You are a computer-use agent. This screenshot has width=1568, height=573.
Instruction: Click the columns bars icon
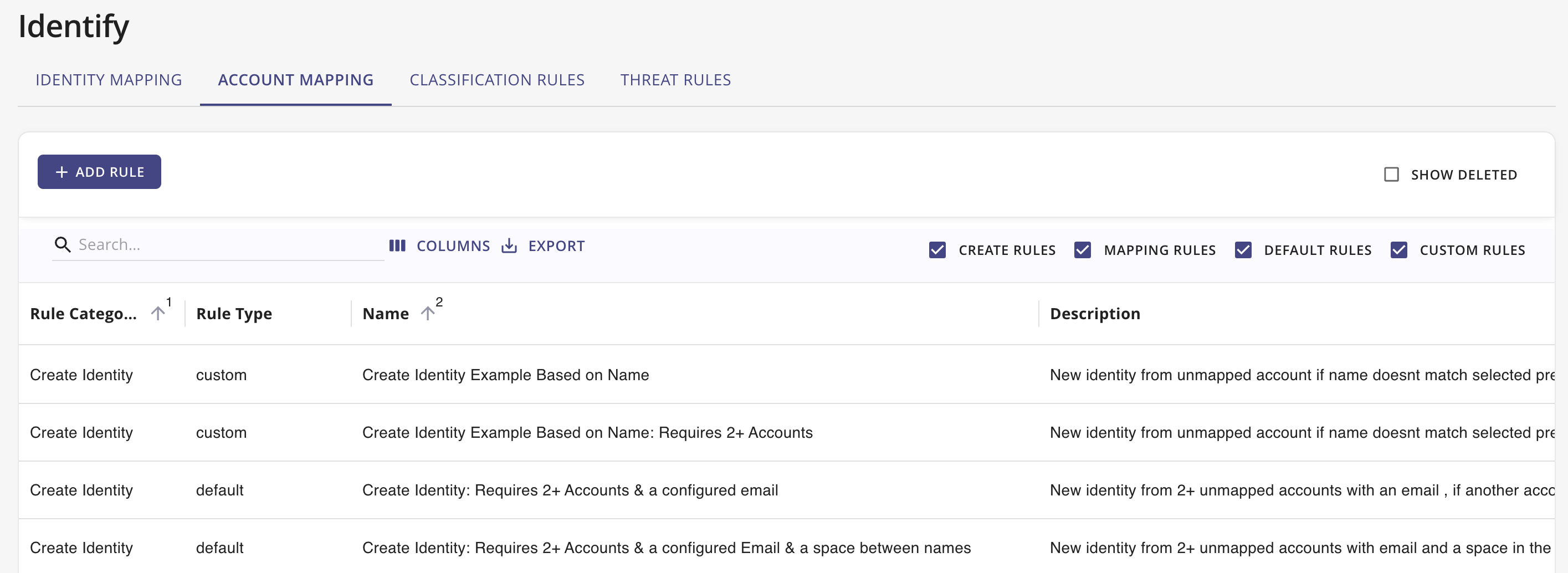coord(397,246)
